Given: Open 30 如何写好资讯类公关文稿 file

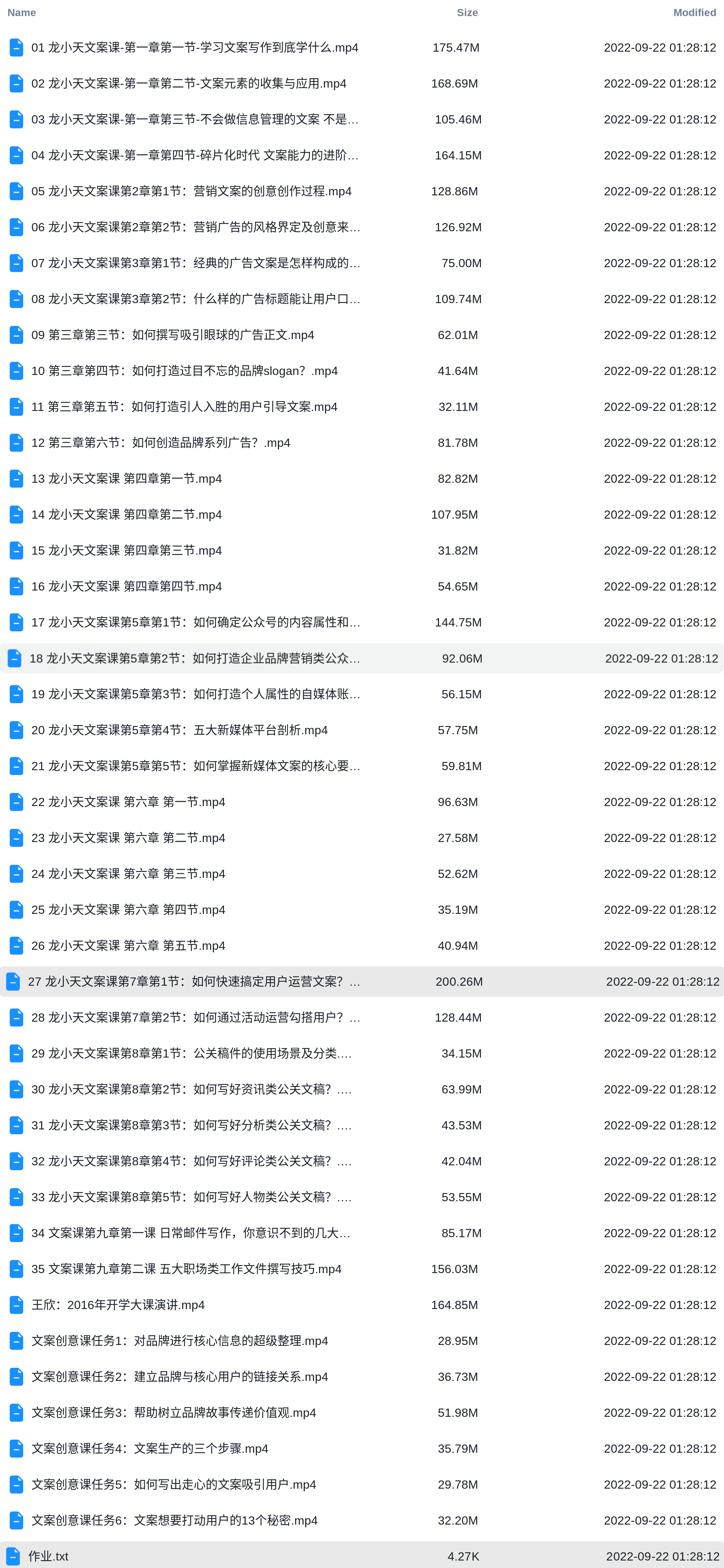Looking at the screenshot, I should coord(191,1089).
